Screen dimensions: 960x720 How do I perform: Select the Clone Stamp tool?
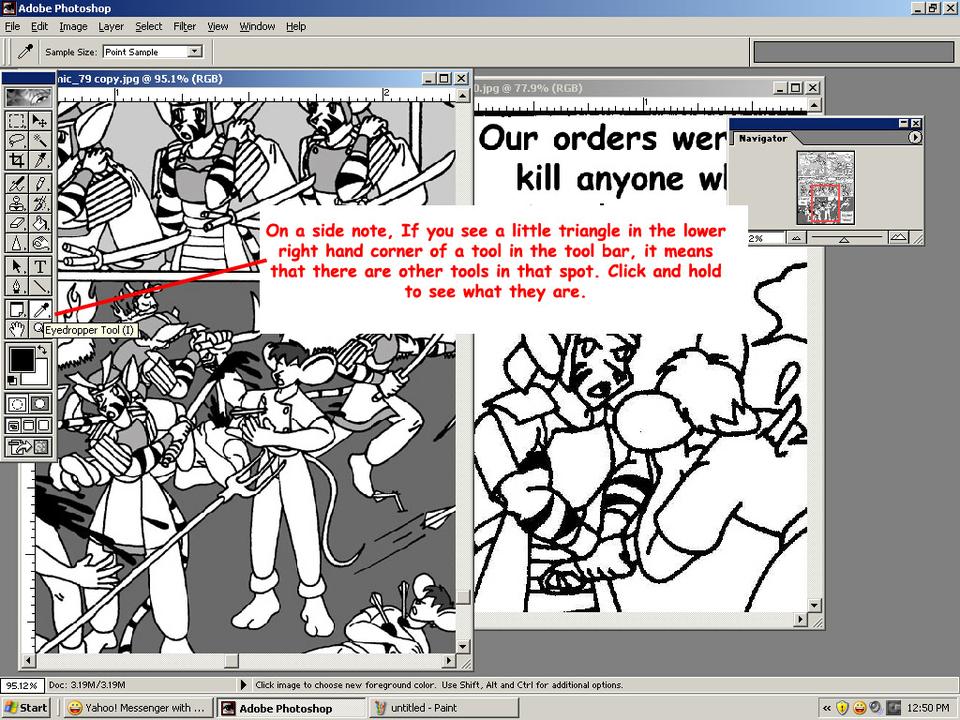point(17,203)
